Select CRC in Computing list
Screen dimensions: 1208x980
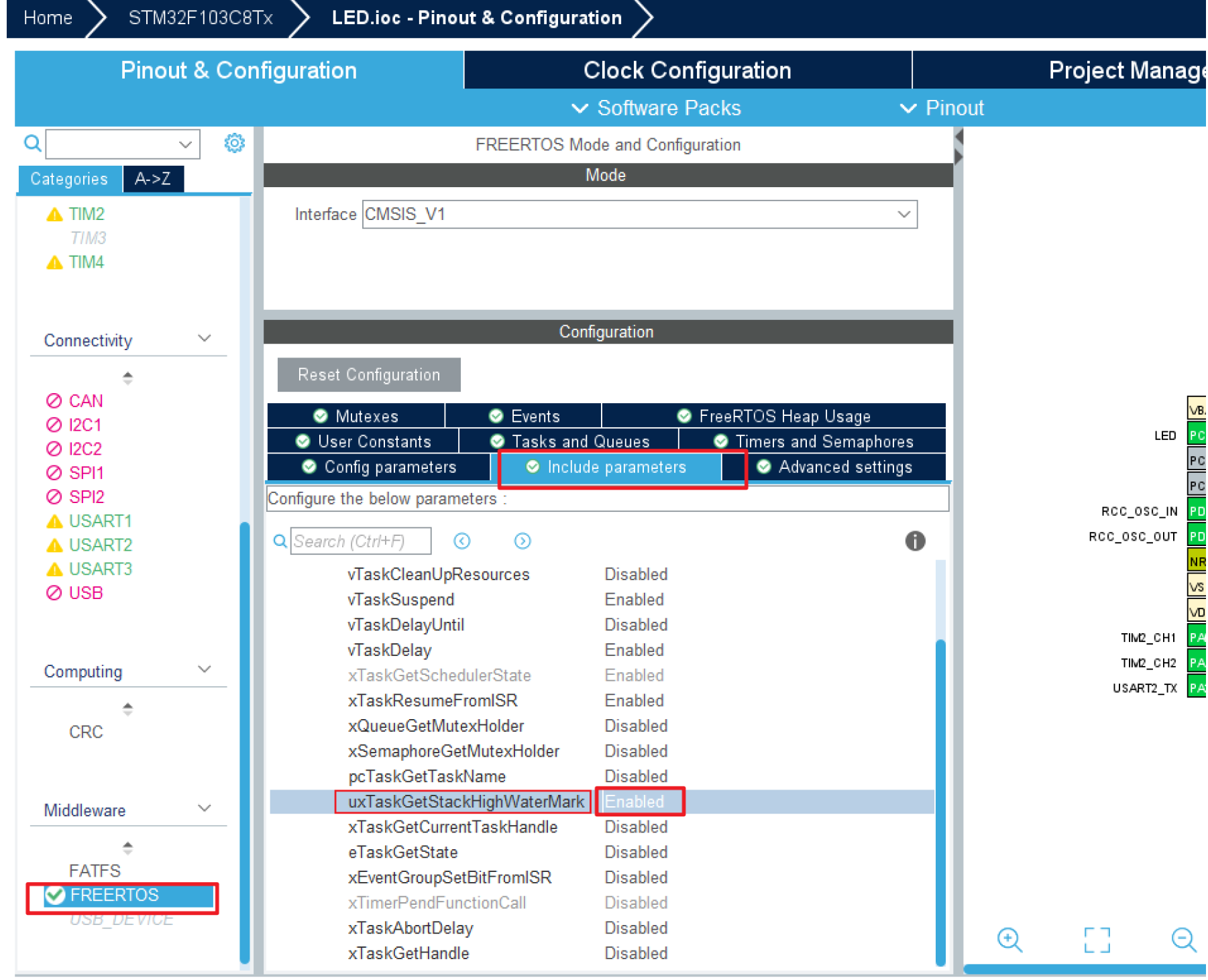(86, 732)
